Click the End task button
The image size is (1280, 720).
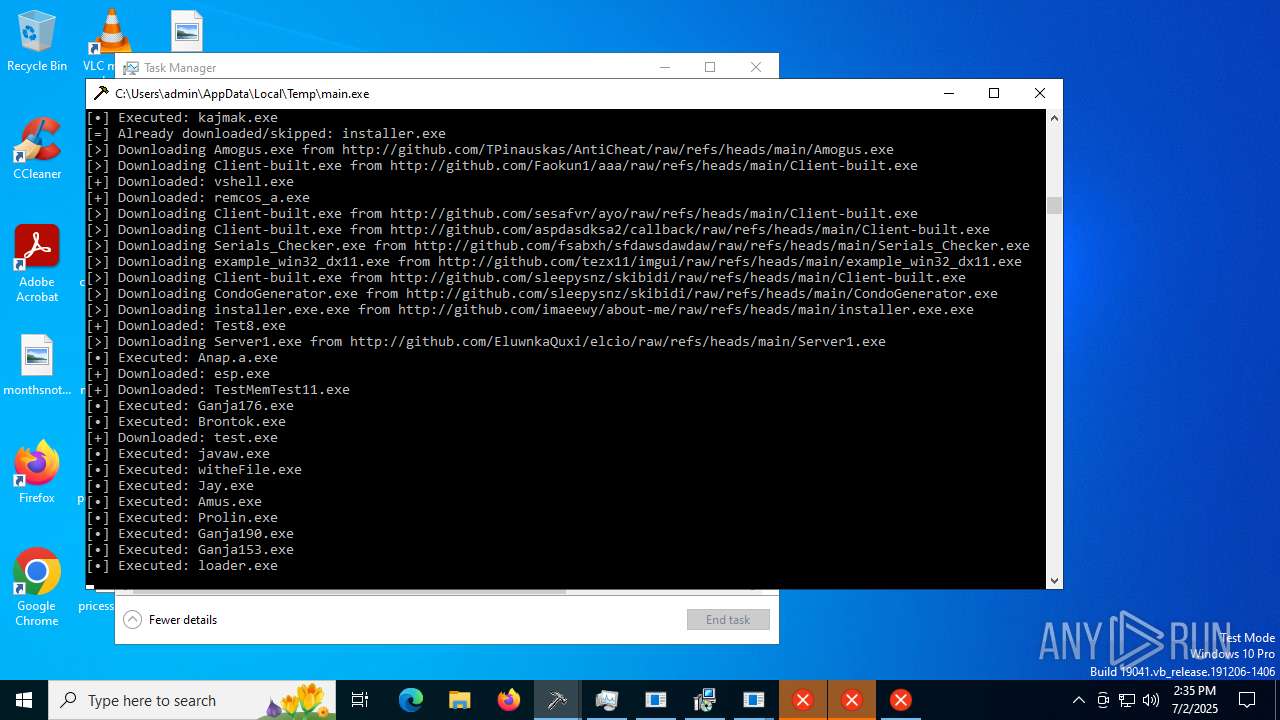point(728,620)
